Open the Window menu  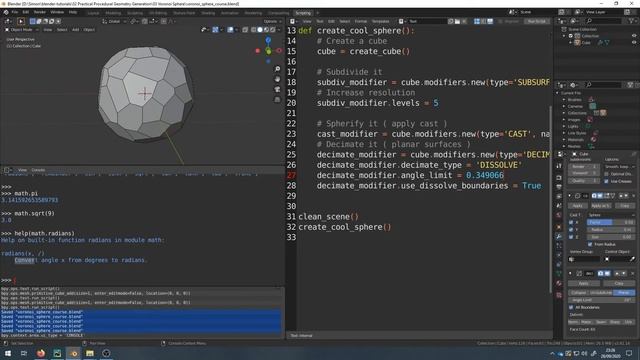pos(57,12)
